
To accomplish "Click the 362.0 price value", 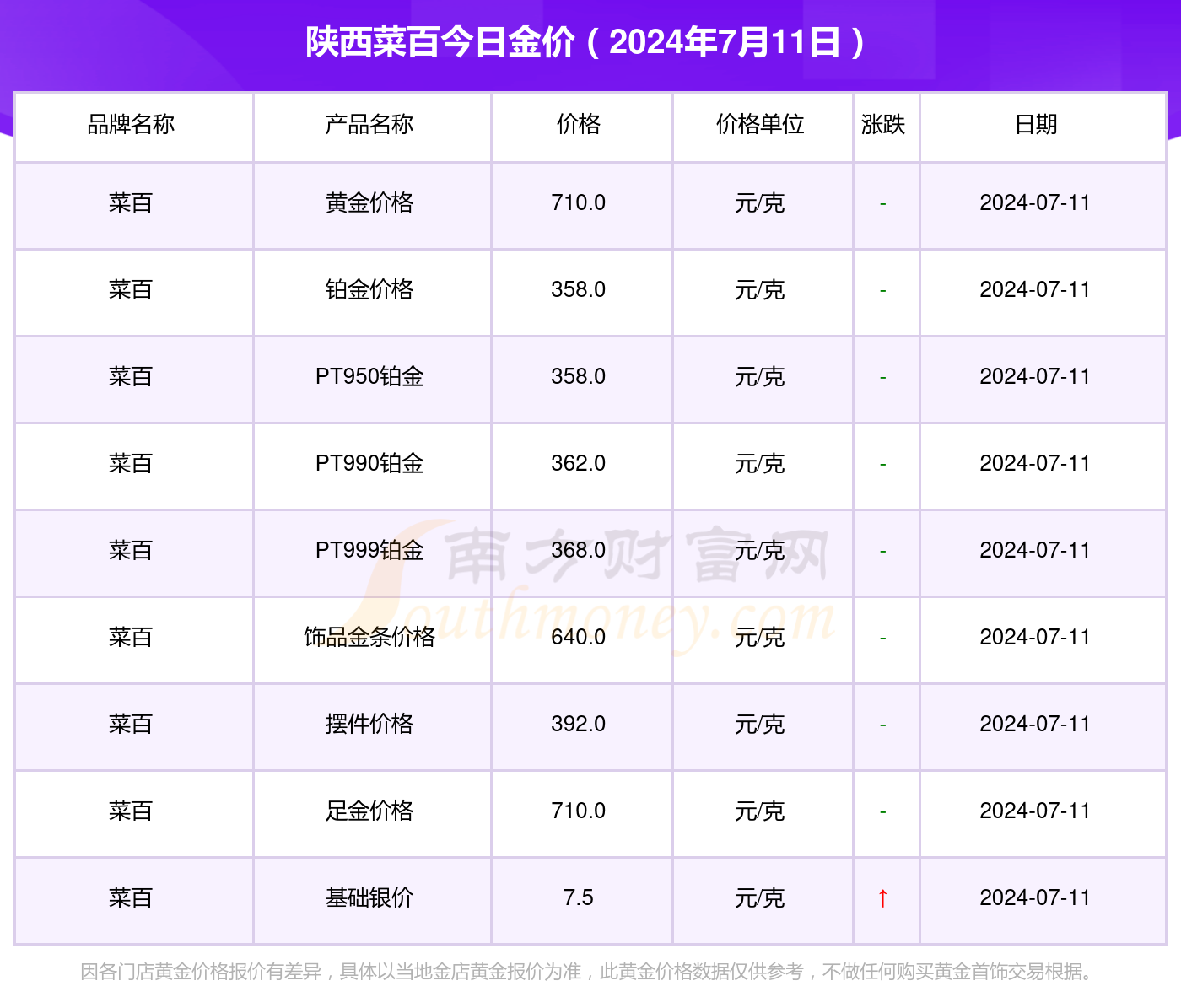I will [579, 464].
